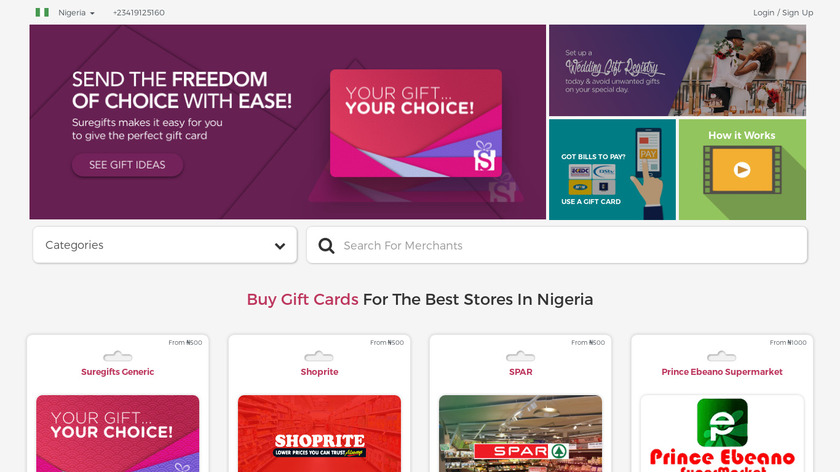840x472 pixels.
Task: Click the phone number +23419125160
Action: pos(139,12)
